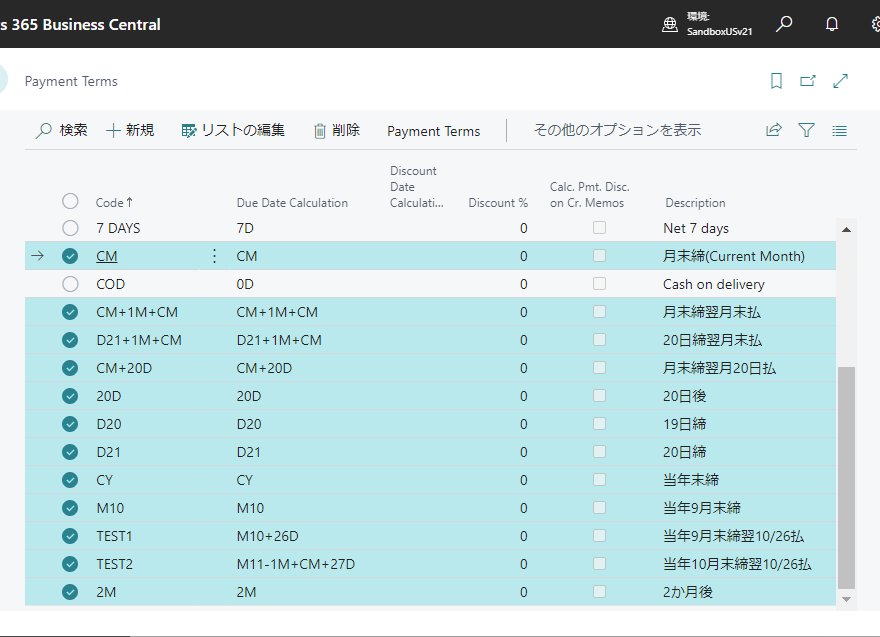
Task: Bookmark the Payment Terms page
Action: tap(776, 81)
